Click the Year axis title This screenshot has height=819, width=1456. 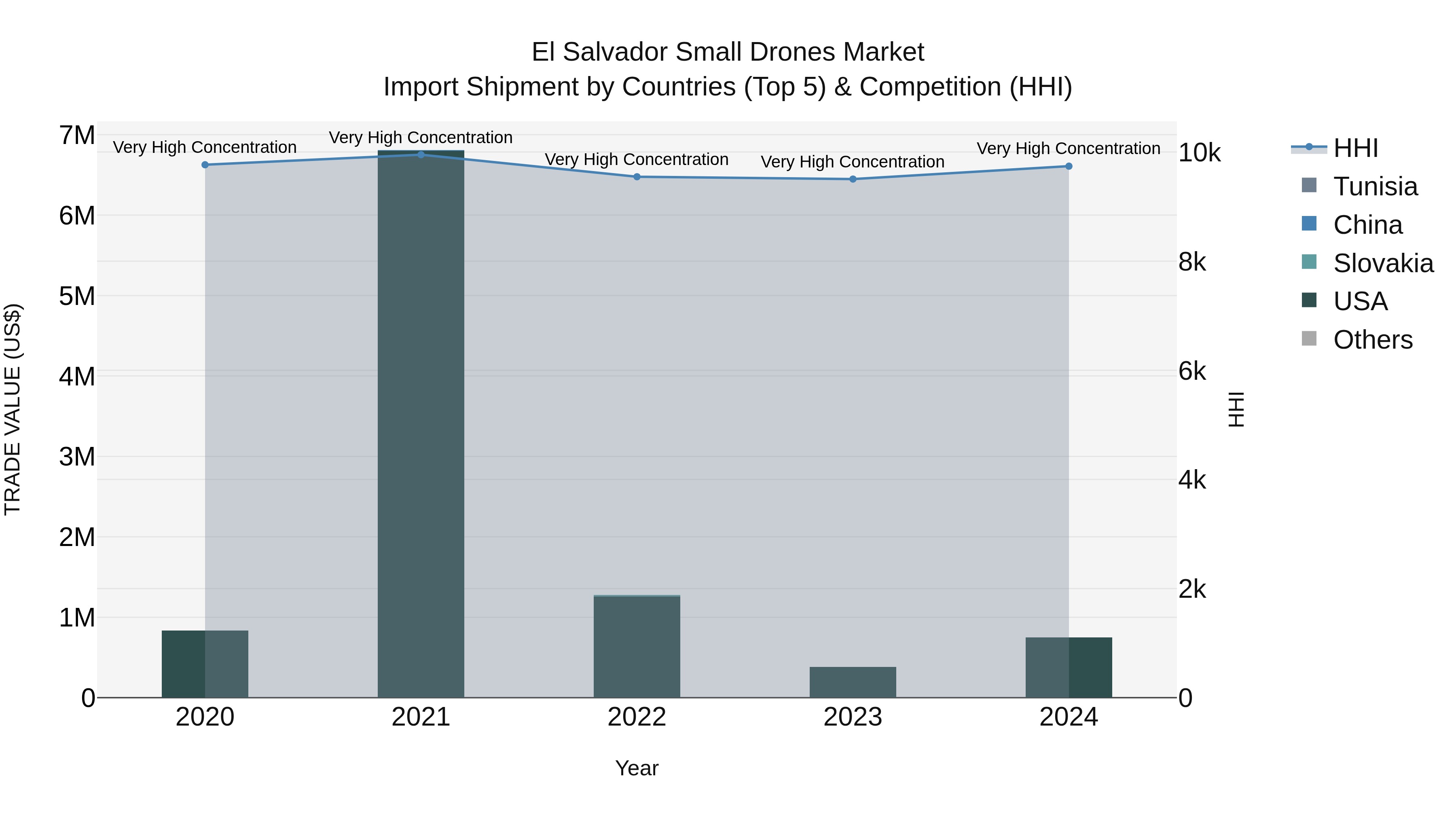637,769
